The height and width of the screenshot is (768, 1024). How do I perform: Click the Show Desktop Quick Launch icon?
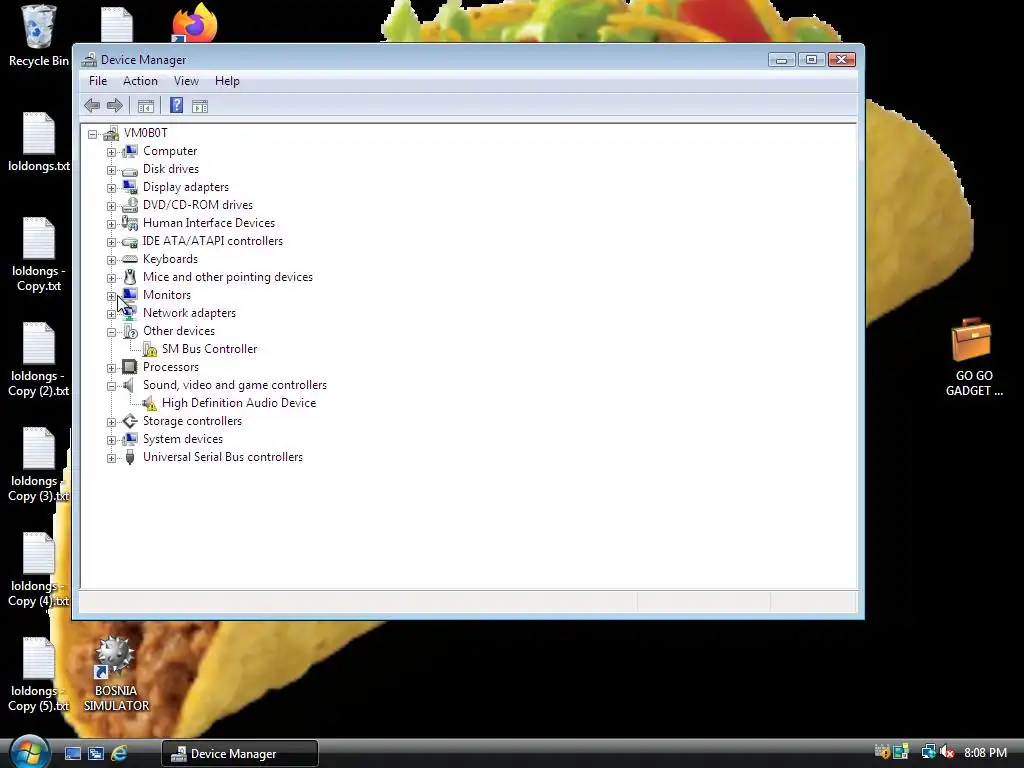click(x=72, y=754)
